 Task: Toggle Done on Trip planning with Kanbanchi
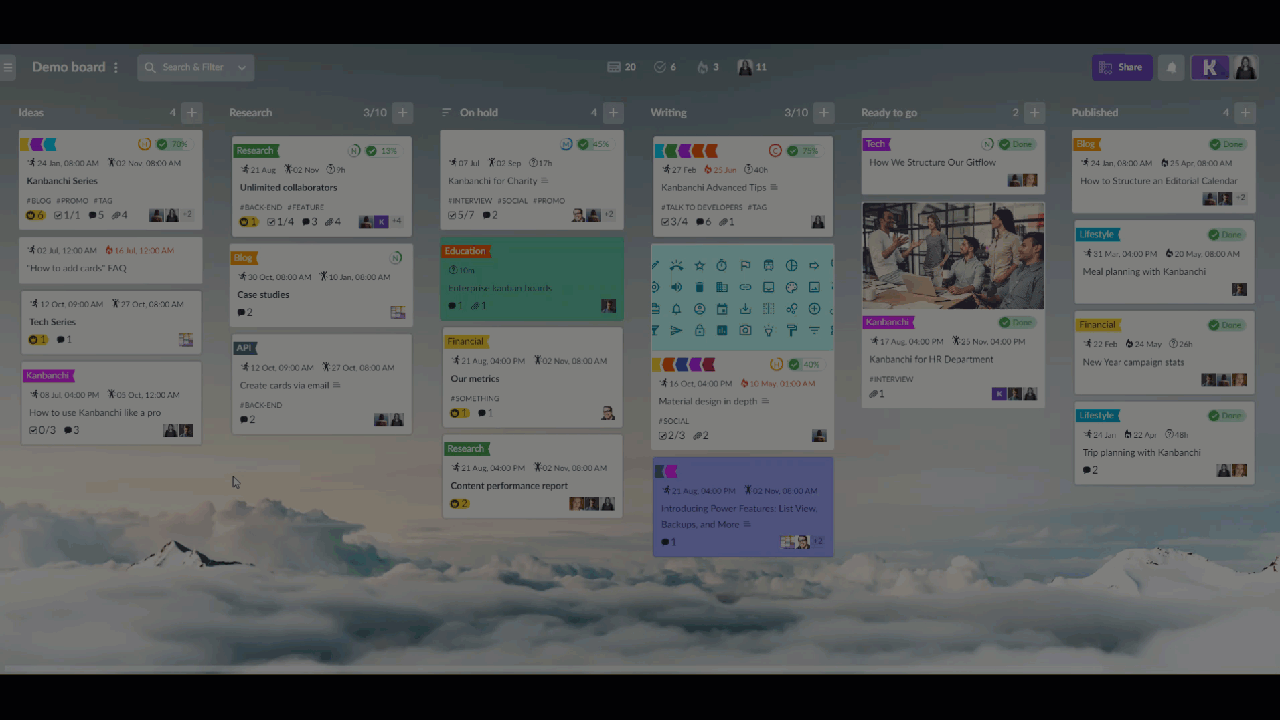click(1226, 415)
